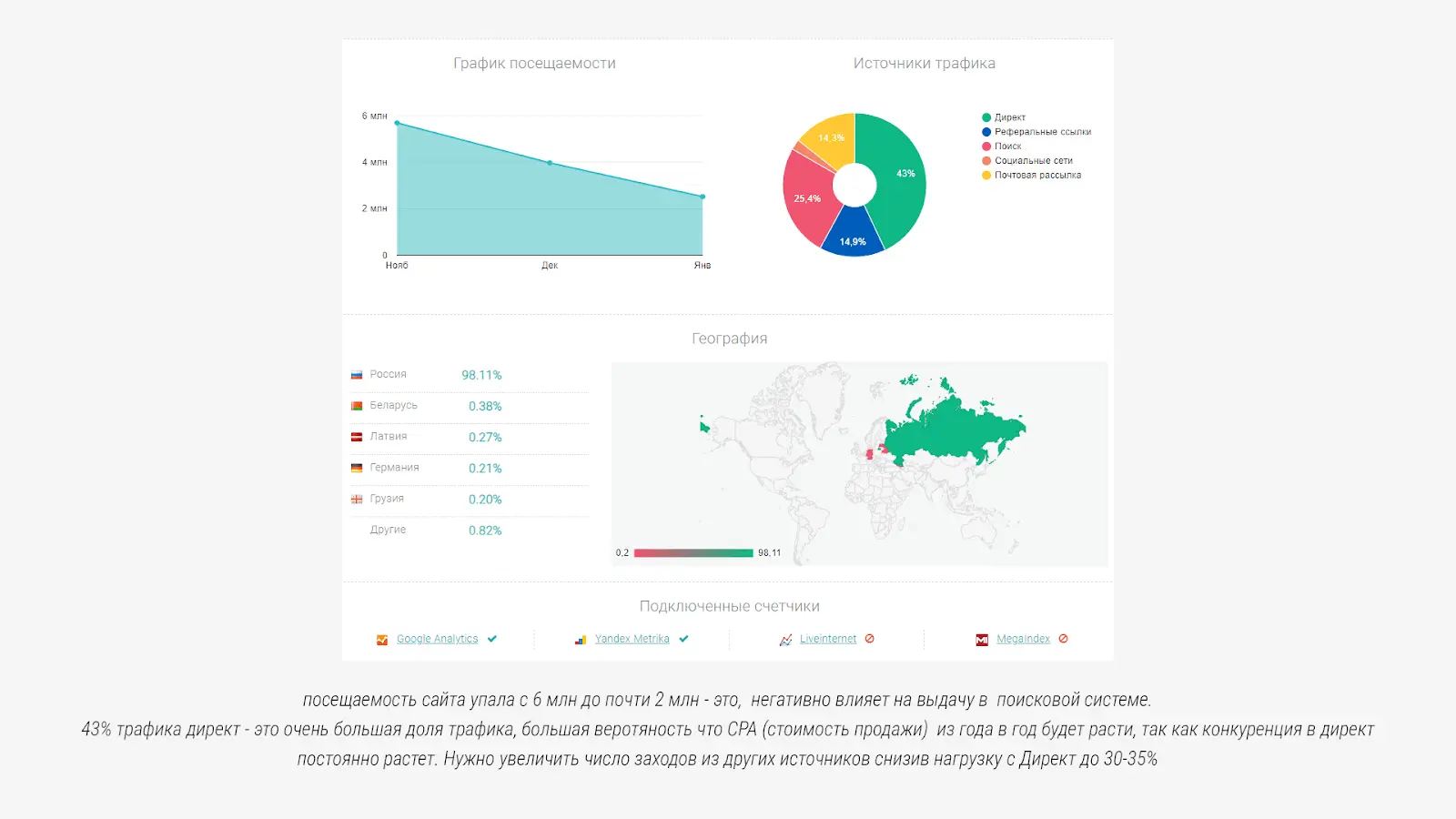1456x819 pixels.
Task: Click the Россия country name
Action: [x=389, y=375]
